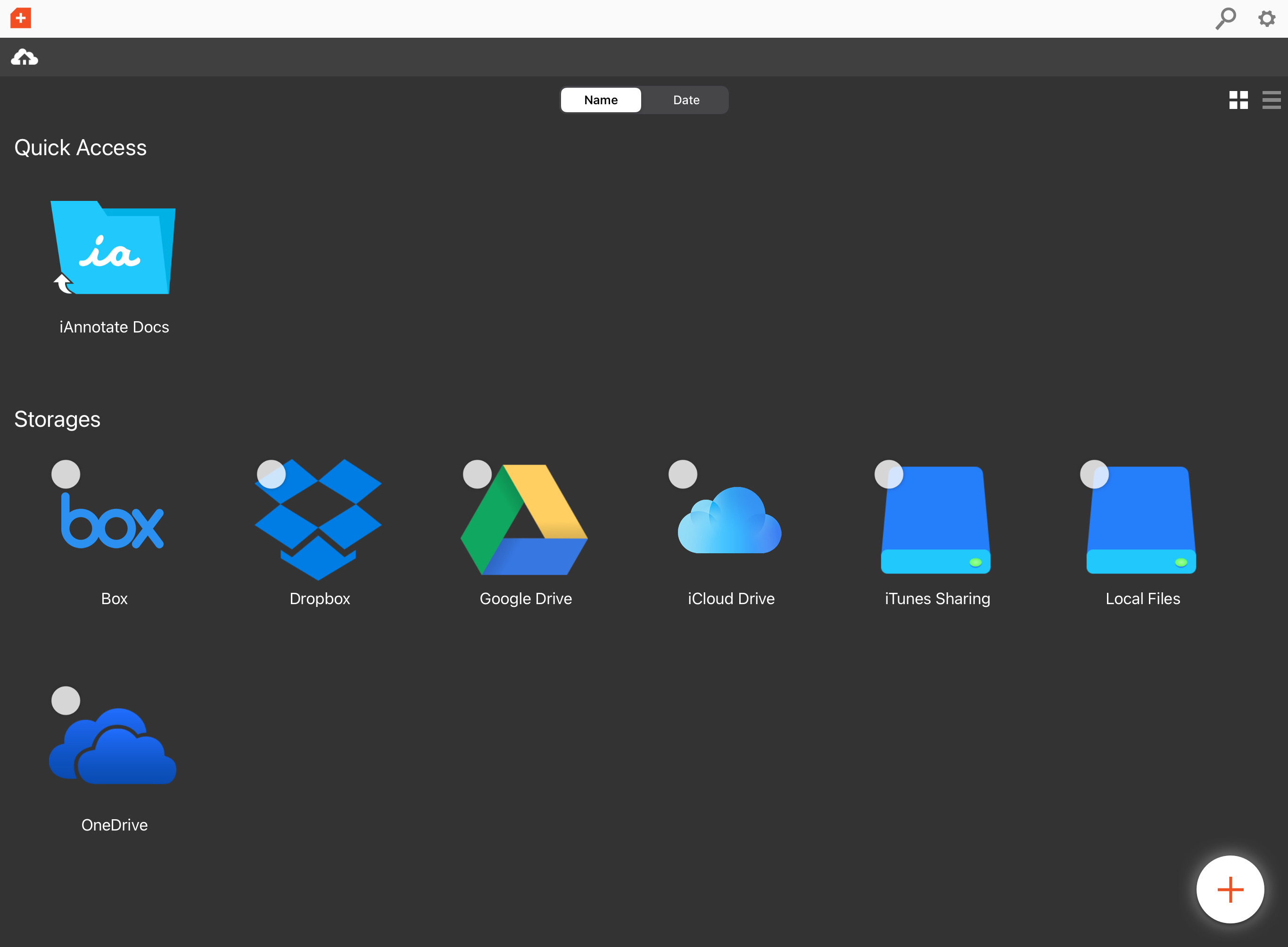The height and width of the screenshot is (947, 1288).
Task: Click the Google Drive label text
Action: (526, 599)
